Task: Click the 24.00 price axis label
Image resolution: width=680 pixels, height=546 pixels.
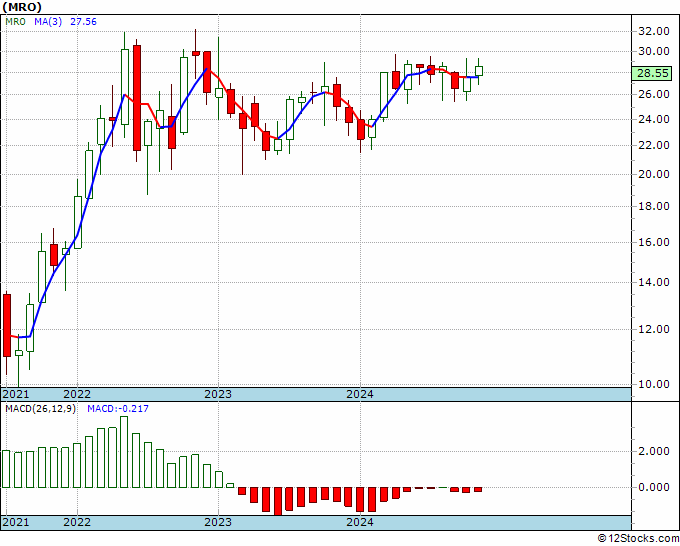Action: pyautogui.click(x=653, y=119)
